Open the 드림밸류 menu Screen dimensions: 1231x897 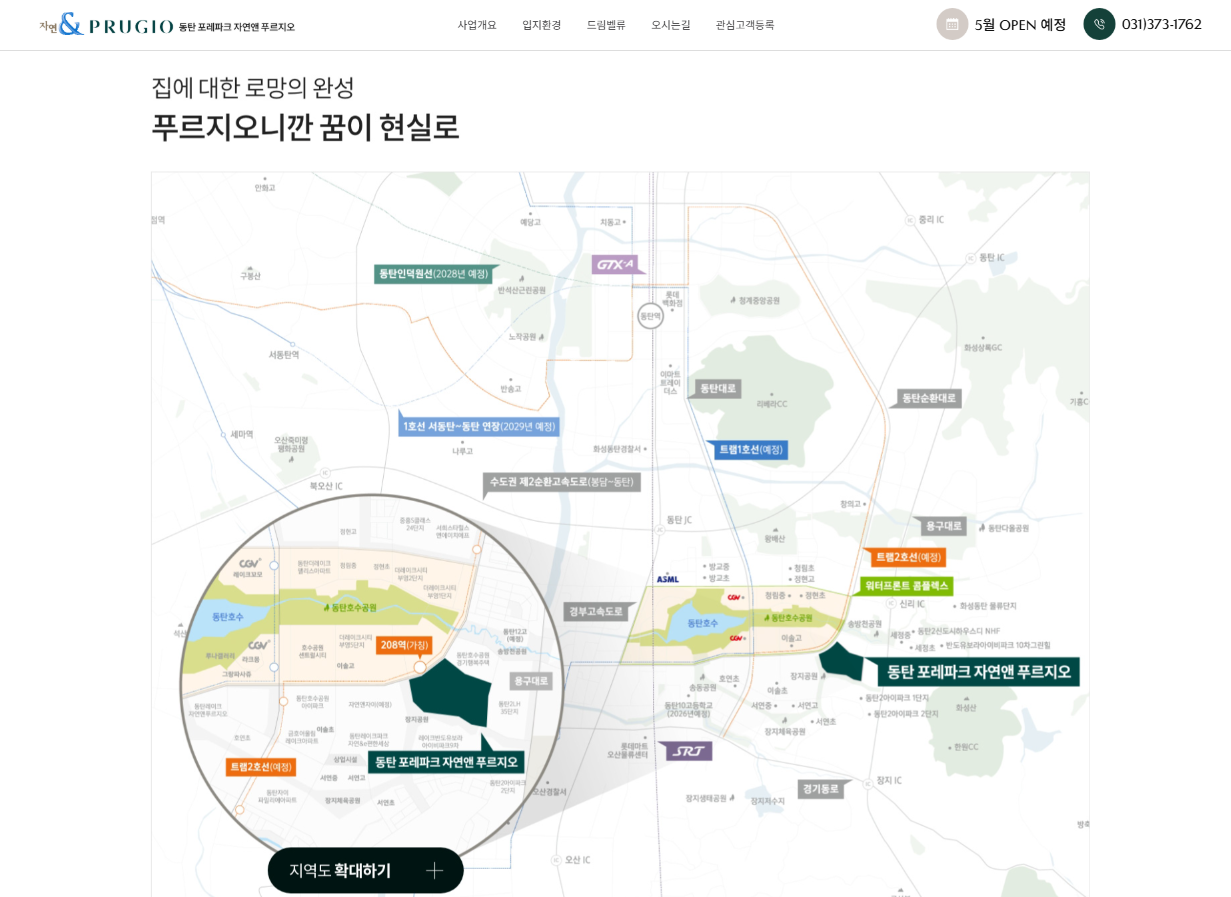pyautogui.click(x=606, y=25)
